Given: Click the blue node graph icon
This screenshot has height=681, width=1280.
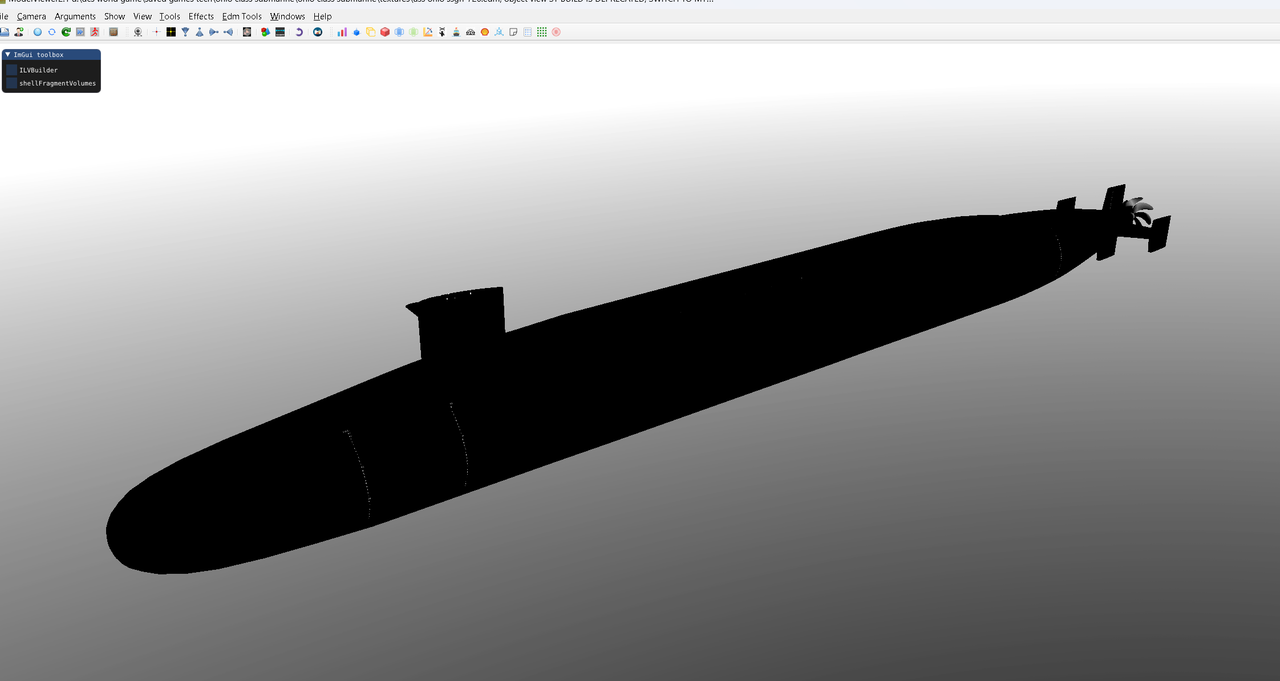Looking at the screenshot, I should 499,32.
